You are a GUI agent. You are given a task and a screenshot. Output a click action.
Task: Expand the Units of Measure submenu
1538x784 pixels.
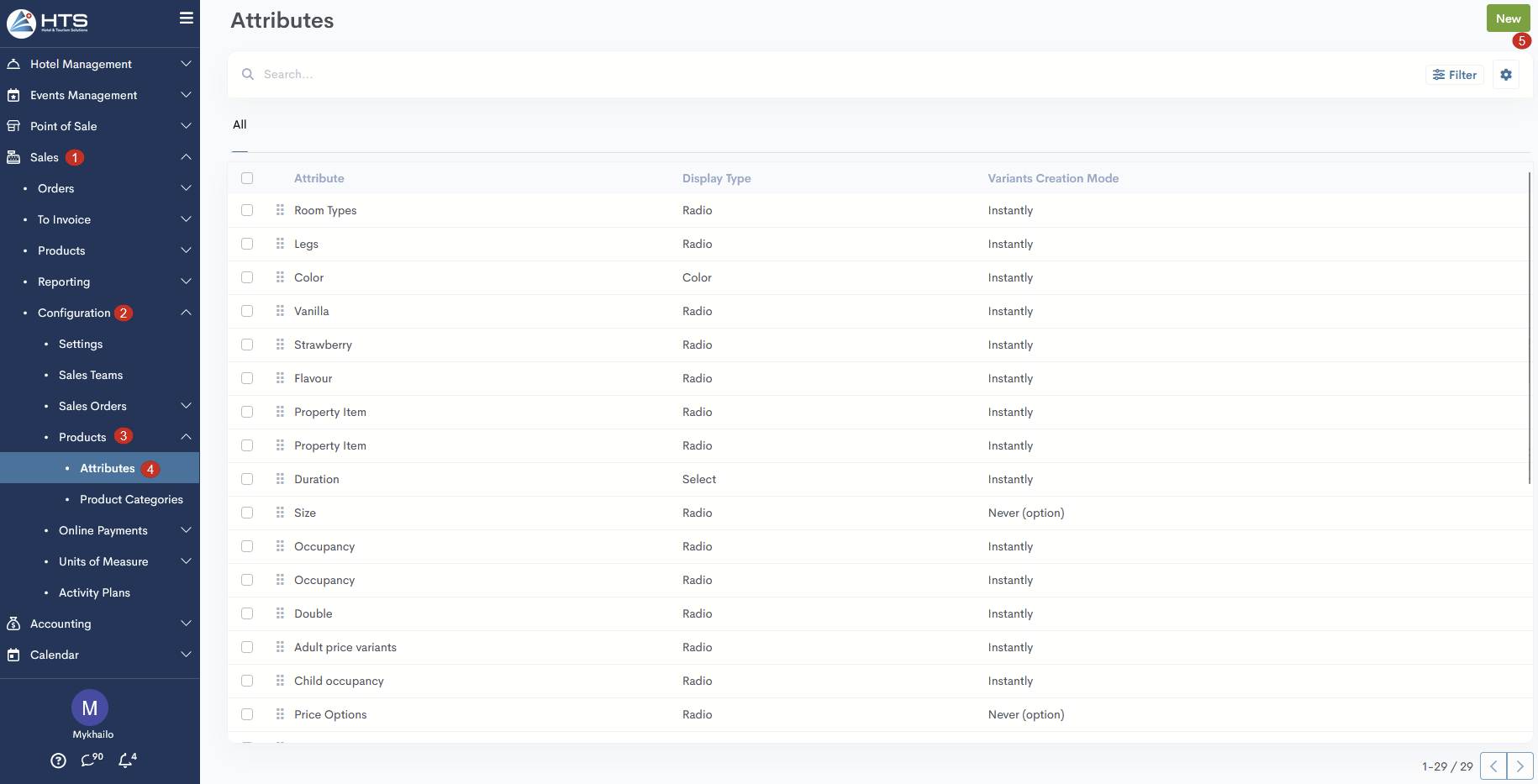pos(118,561)
